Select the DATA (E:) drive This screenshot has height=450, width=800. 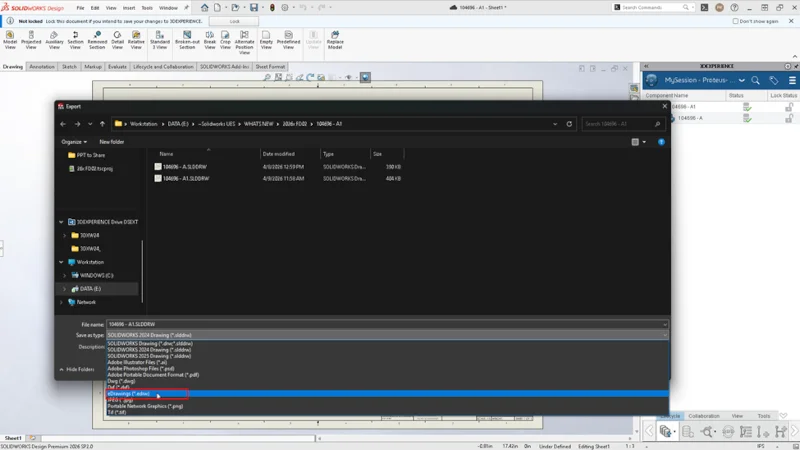click(x=90, y=288)
